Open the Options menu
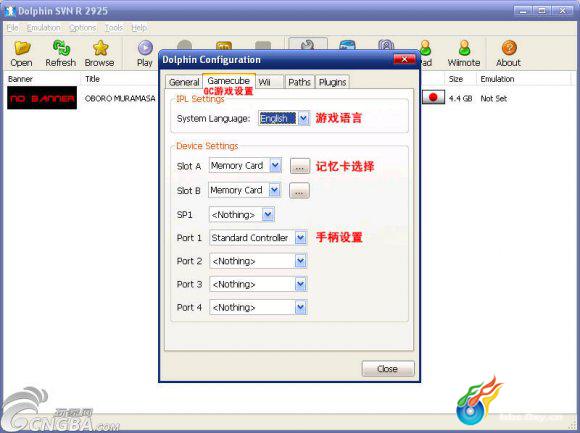The height and width of the screenshot is (433, 580). (x=82, y=28)
